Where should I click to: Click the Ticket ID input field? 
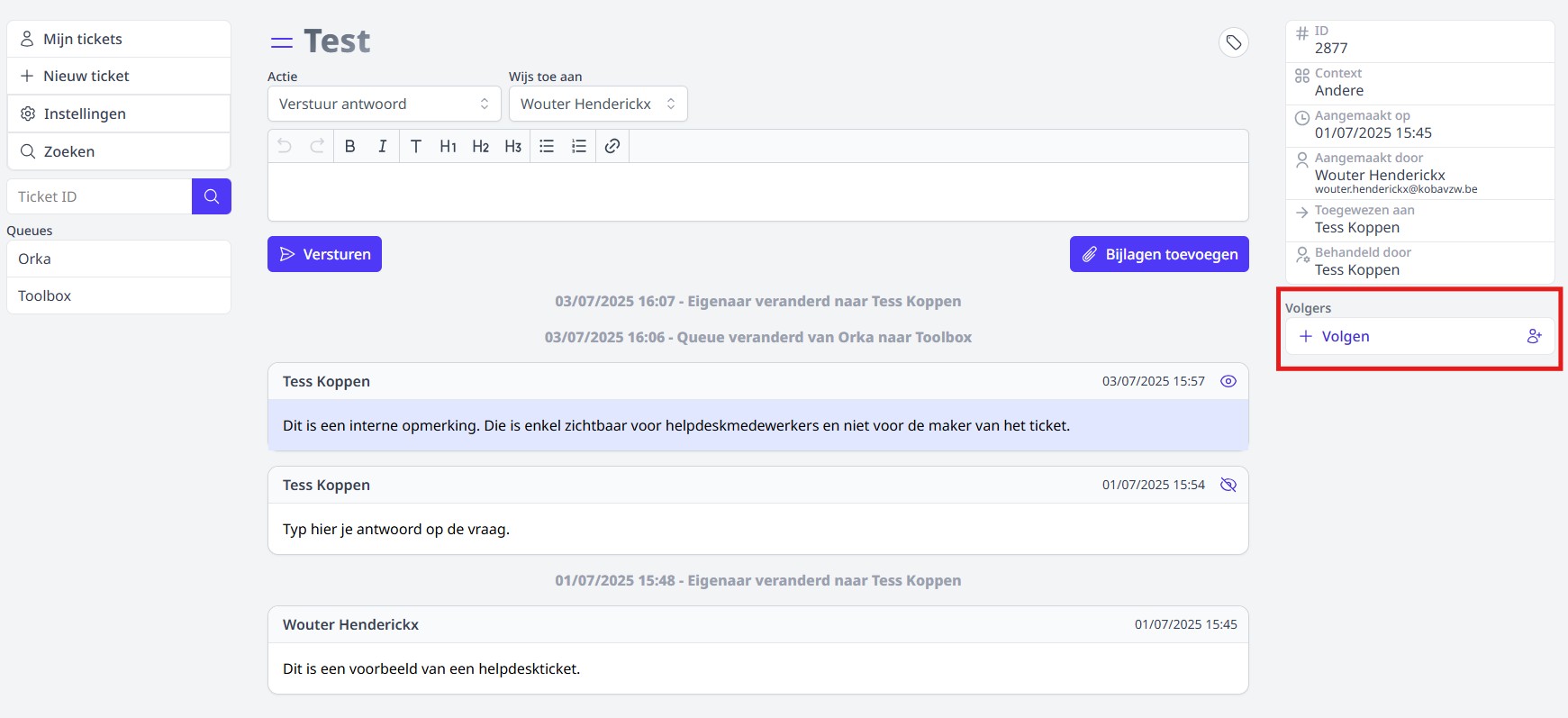(x=99, y=196)
